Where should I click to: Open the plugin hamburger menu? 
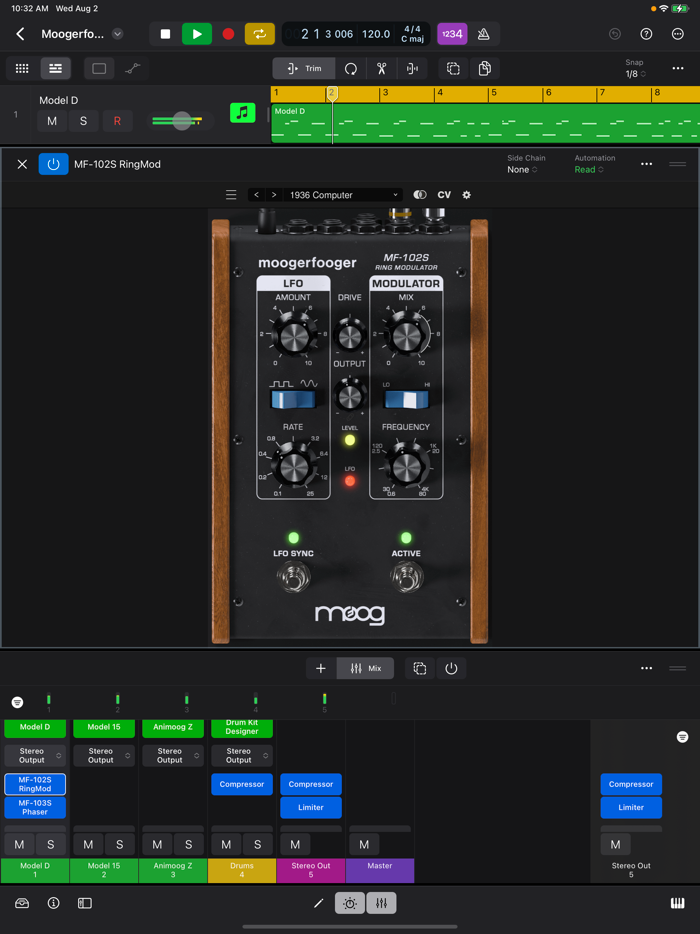pos(231,195)
